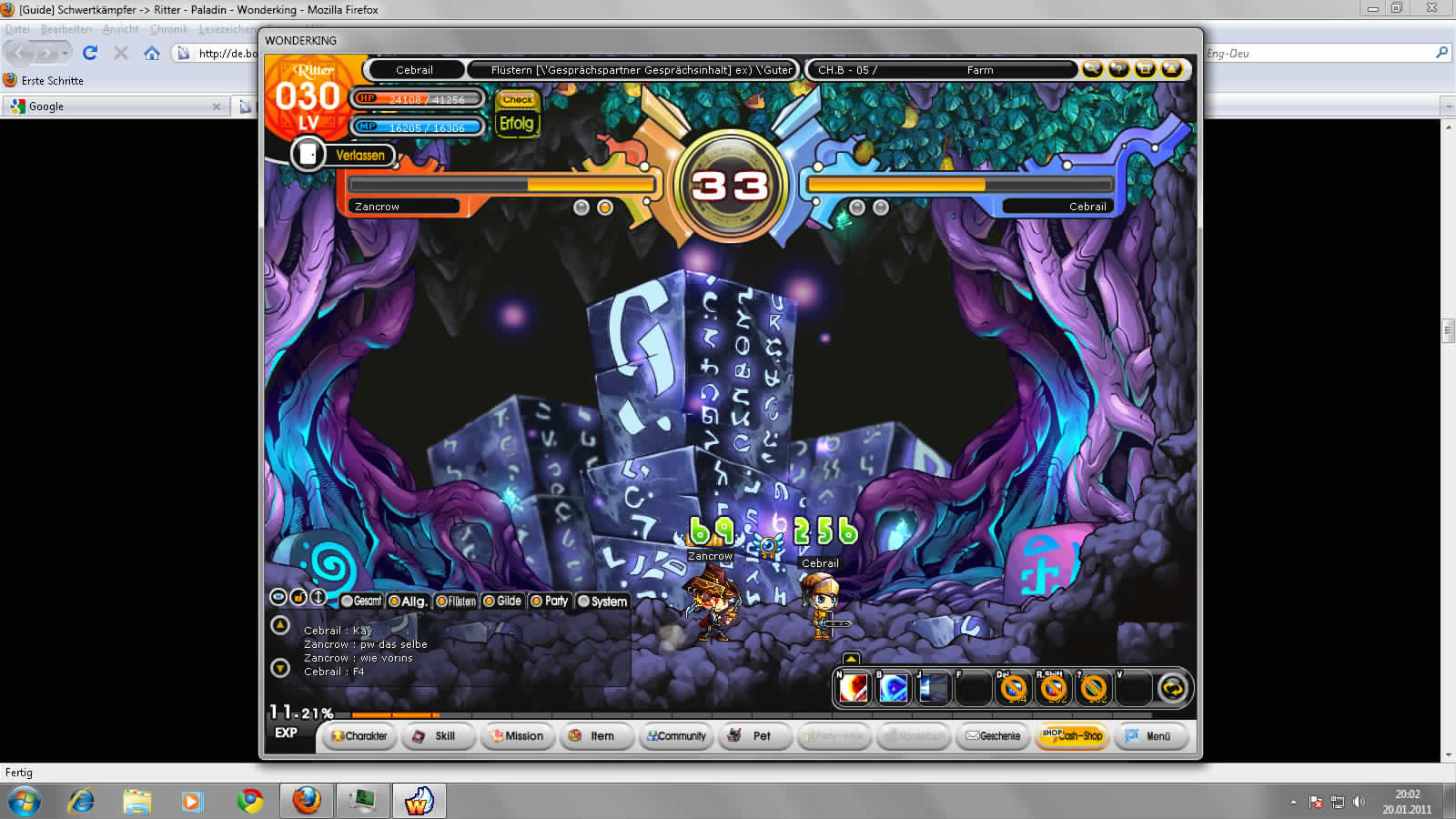Toggle the System chat filter

point(602,601)
